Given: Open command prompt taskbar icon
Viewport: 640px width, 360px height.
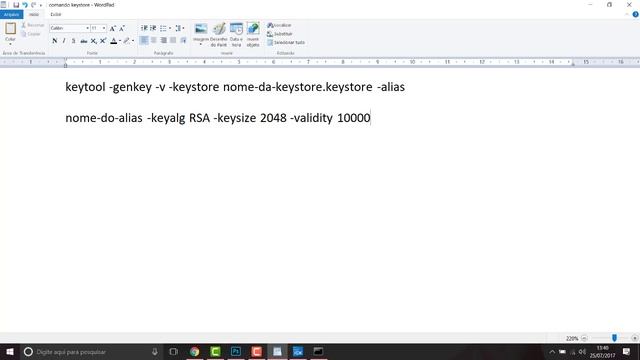Looking at the screenshot, I should pyautogui.click(x=318, y=351).
